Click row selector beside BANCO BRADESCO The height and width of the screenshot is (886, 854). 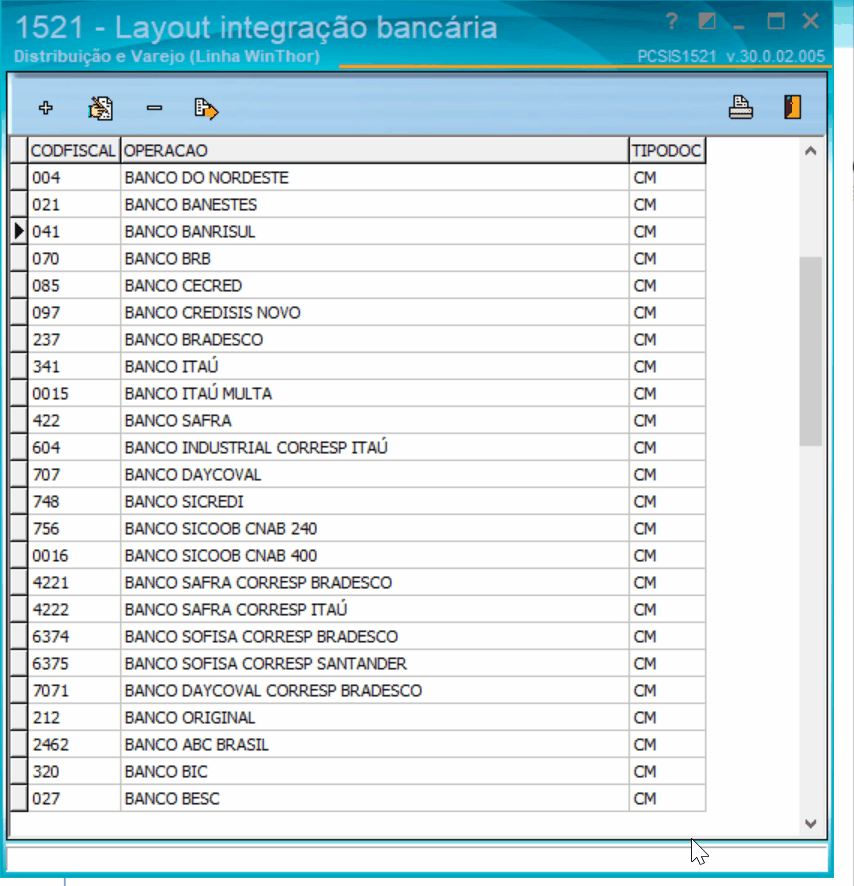coord(19,340)
